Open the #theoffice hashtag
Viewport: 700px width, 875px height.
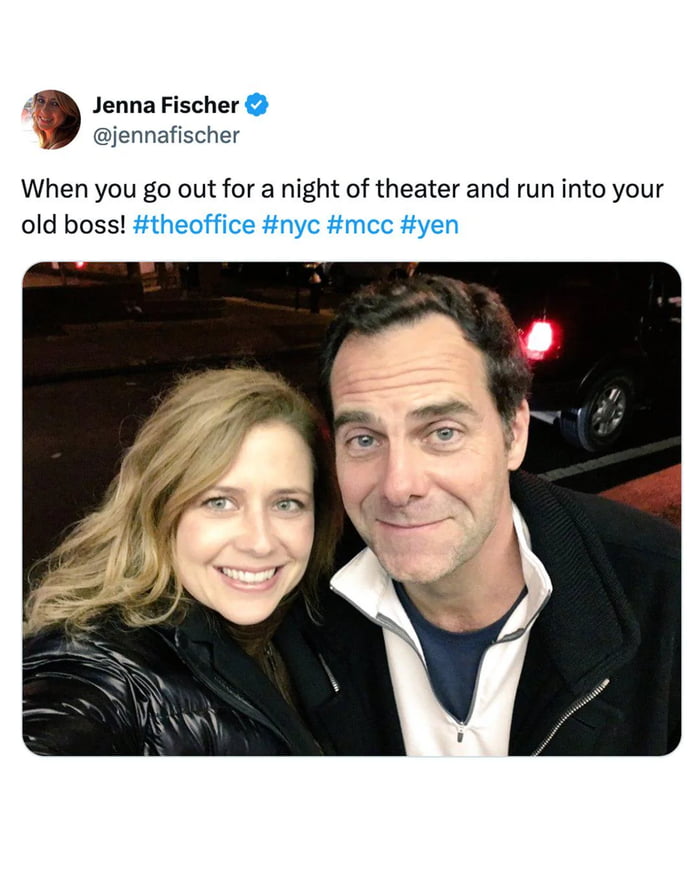point(193,224)
